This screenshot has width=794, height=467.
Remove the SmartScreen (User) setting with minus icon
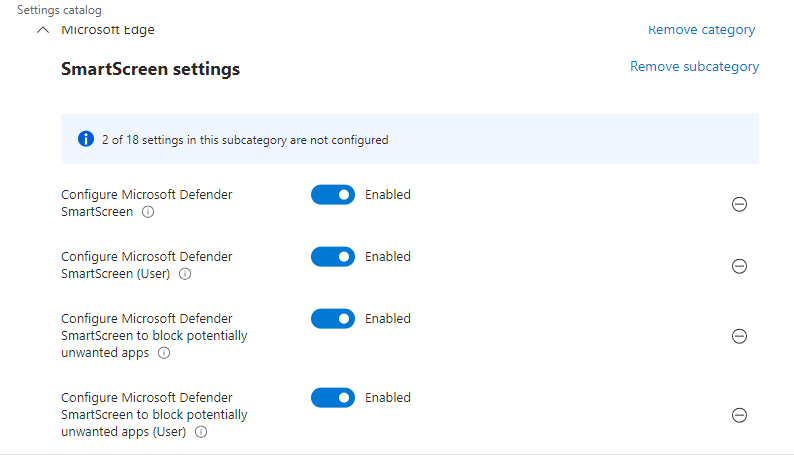click(x=740, y=266)
